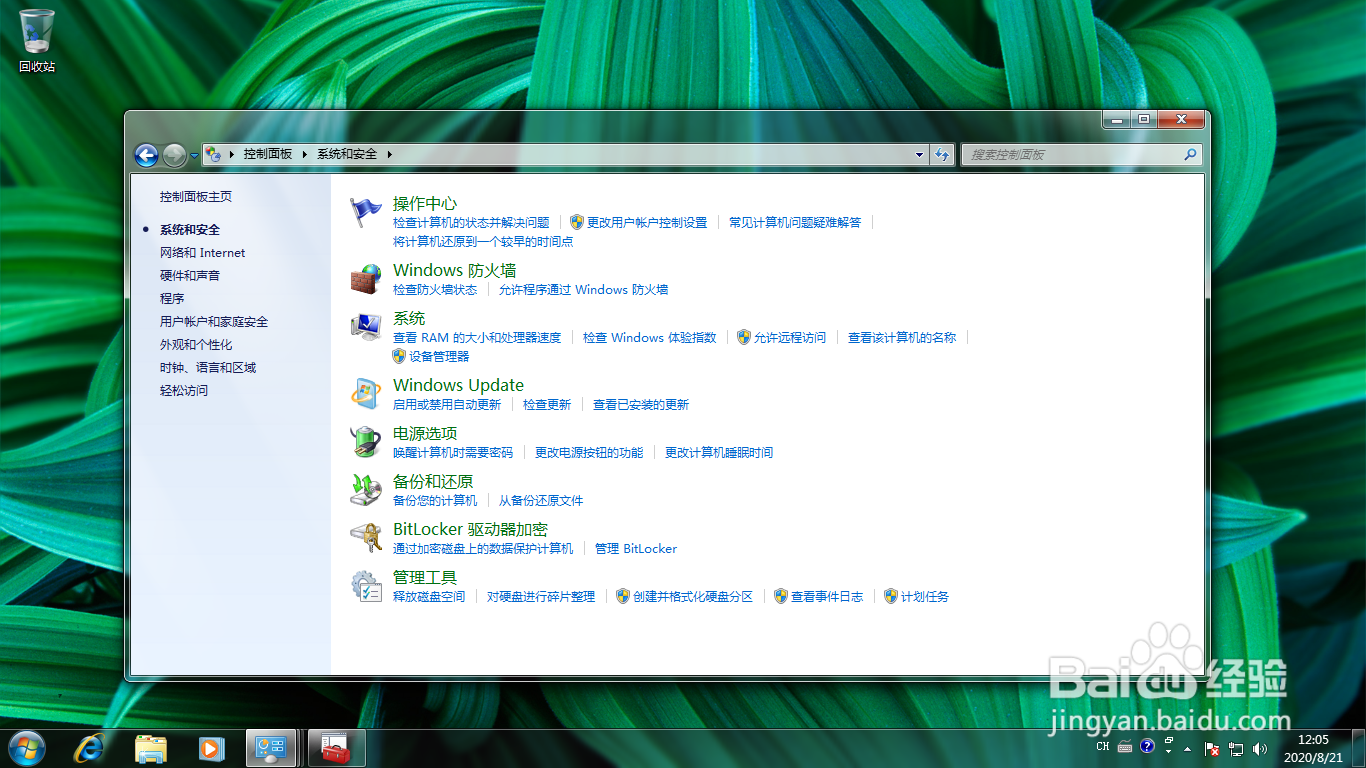The height and width of the screenshot is (768, 1366).
Task: Open 设备管理器 link
Action: [439, 356]
